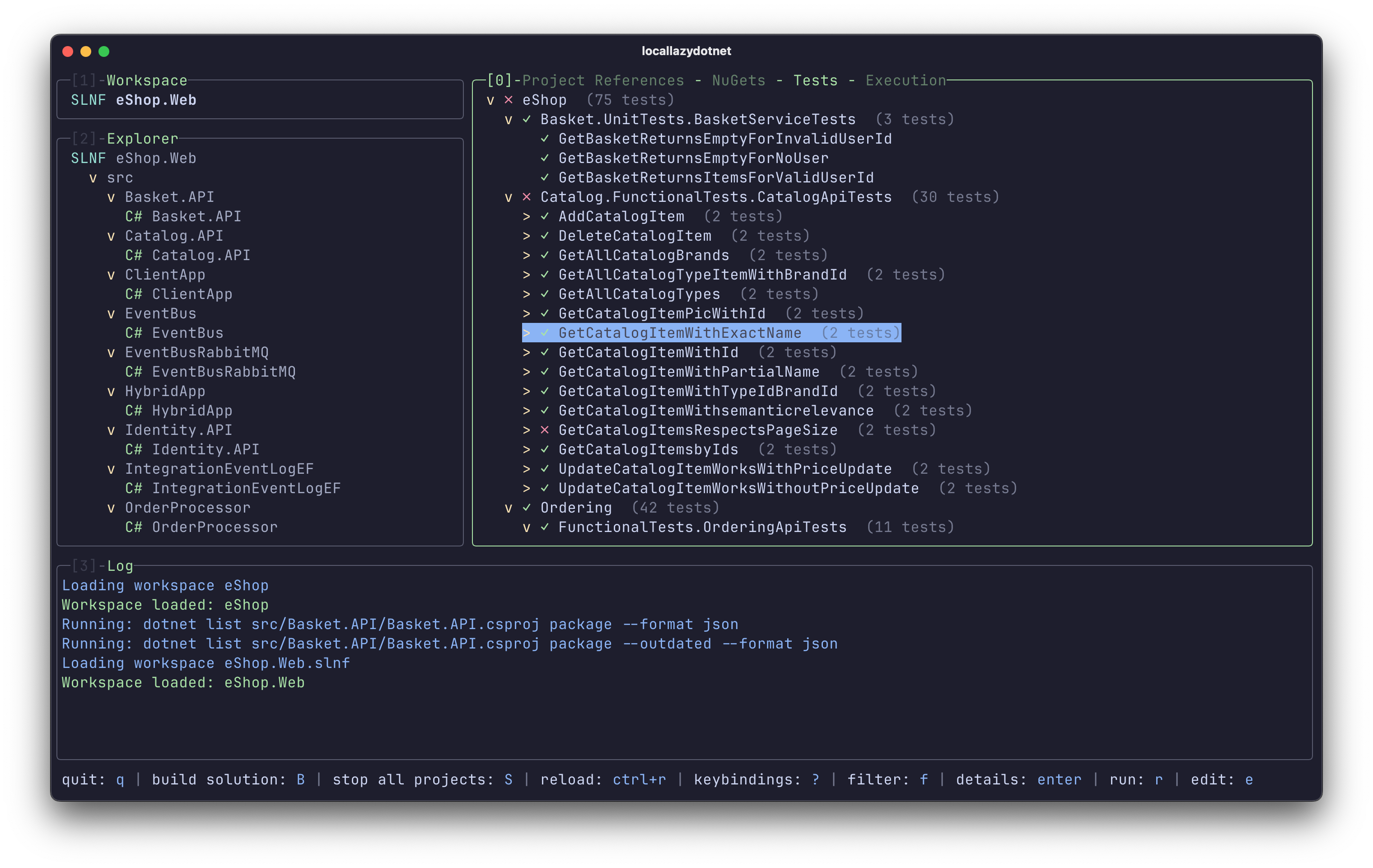Click the check beside GetBasketReturnsEmptyForNoUser
This screenshot has width=1373, height=868.
click(545, 158)
